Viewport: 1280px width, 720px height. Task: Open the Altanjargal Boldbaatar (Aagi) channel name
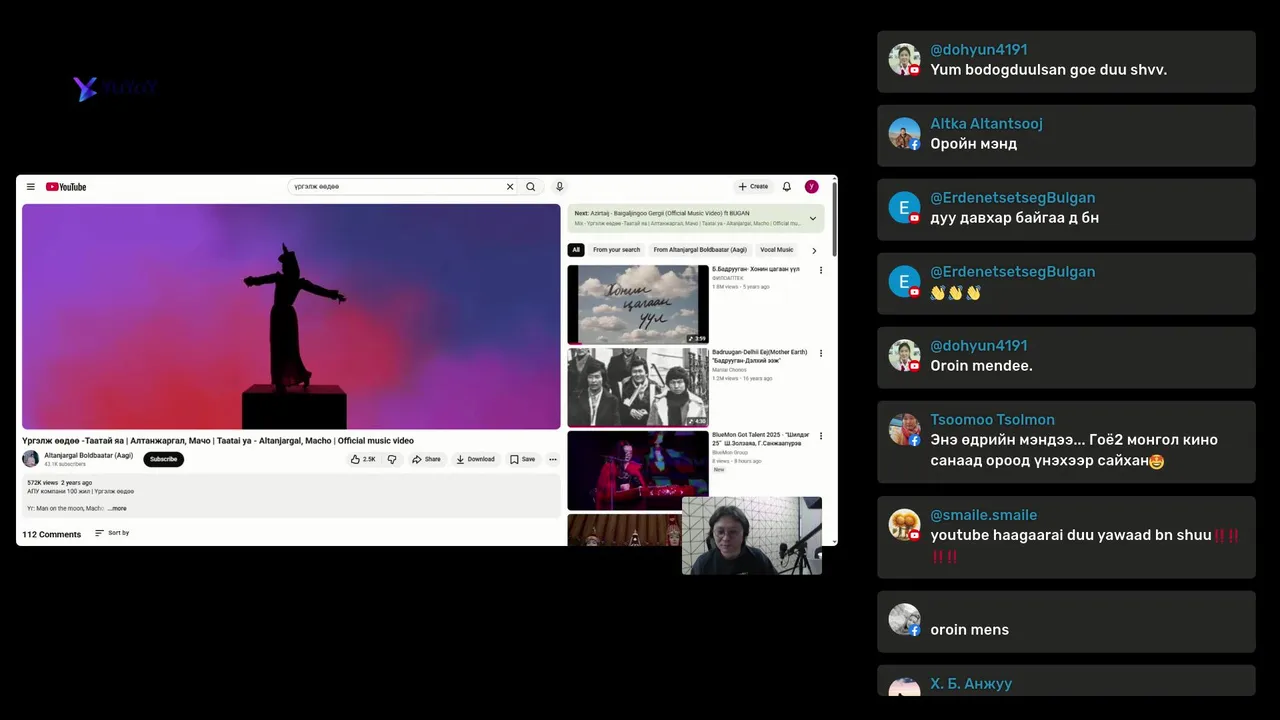[x=89, y=456]
